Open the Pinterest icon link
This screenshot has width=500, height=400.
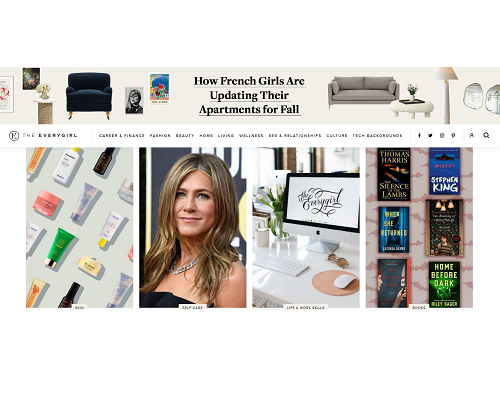point(453,135)
